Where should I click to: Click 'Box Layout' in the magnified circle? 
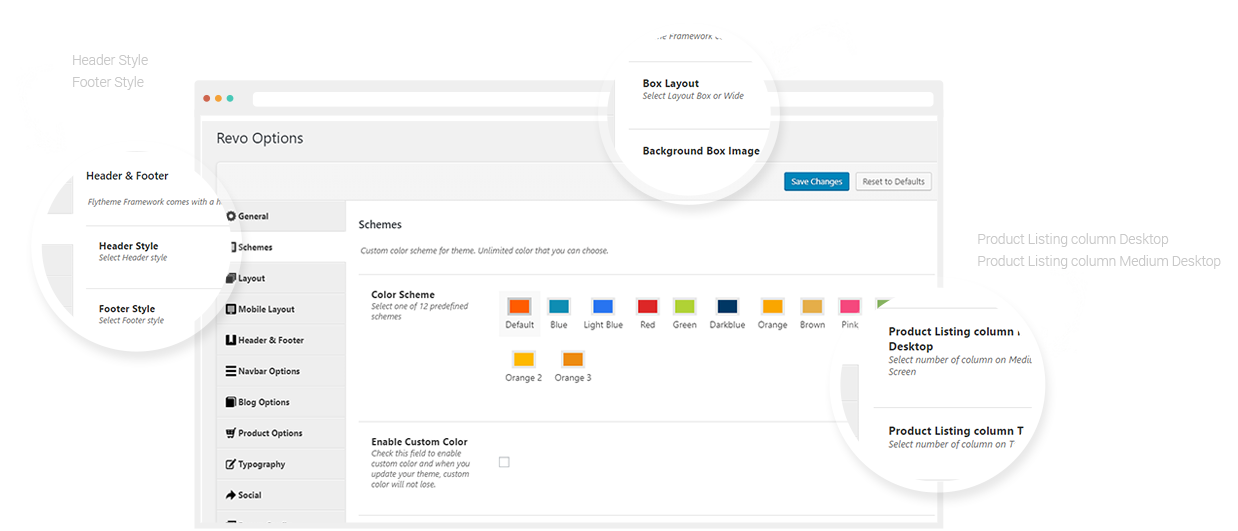tap(671, 84)
